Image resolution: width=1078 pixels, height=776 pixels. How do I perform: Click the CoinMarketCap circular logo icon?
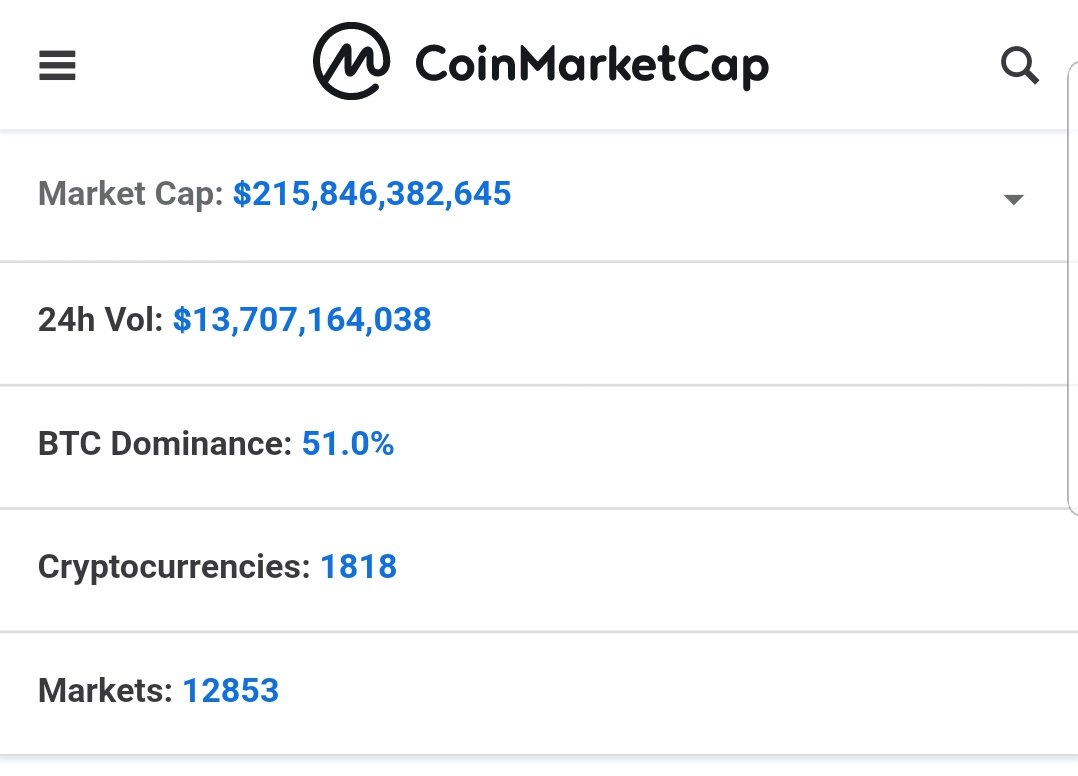click(x=351, y=61)
